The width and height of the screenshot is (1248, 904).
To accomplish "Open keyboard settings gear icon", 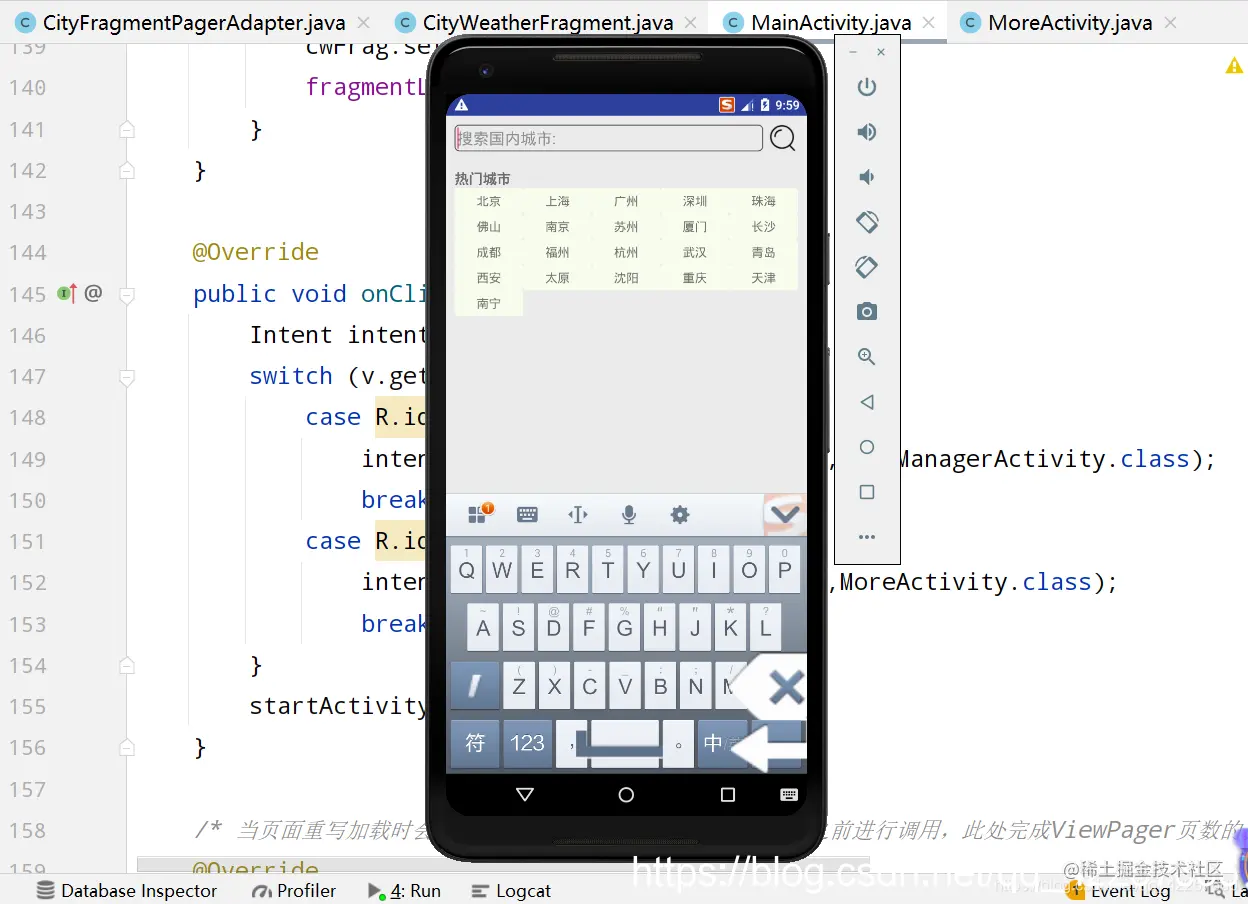I will click(680, 515).
